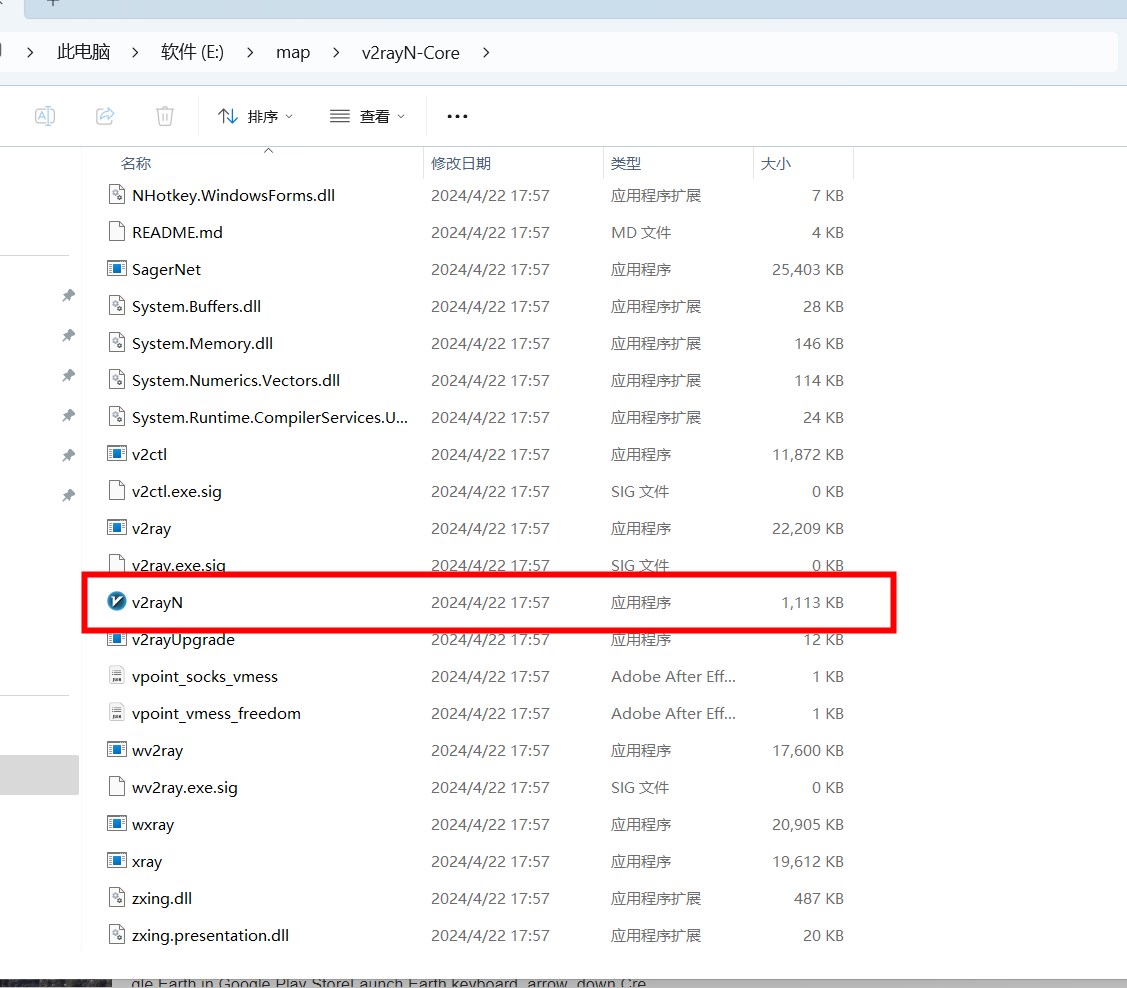Sort by the 大小 column header

click(775, 163)
